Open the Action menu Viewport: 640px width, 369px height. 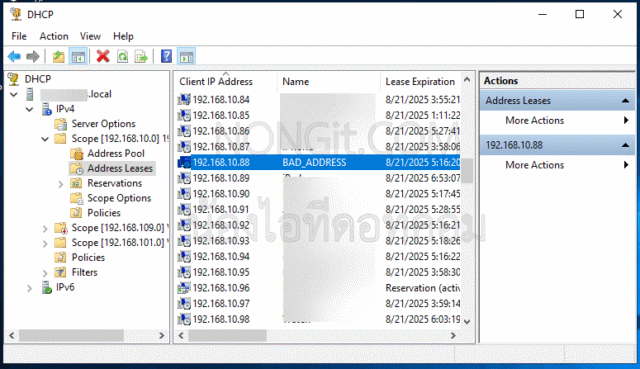54,36
